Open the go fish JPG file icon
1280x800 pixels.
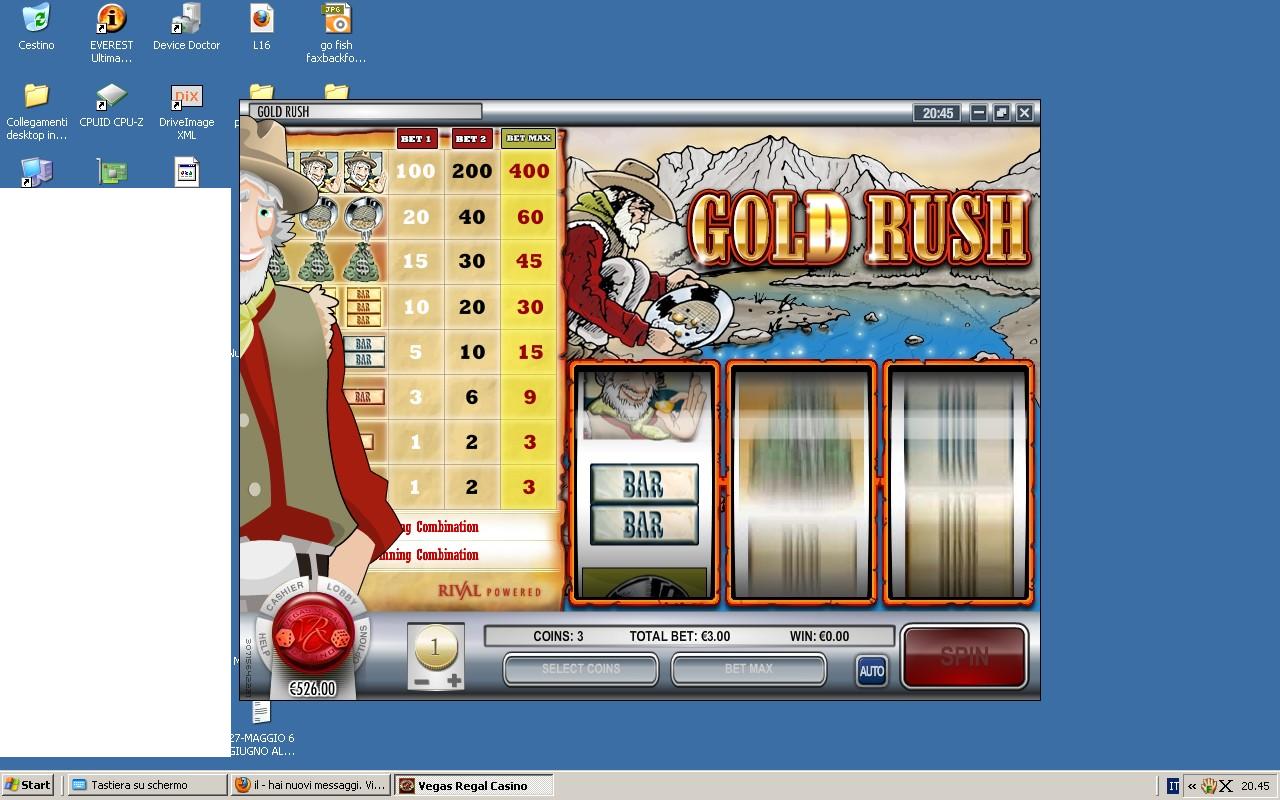coord(336,33)
